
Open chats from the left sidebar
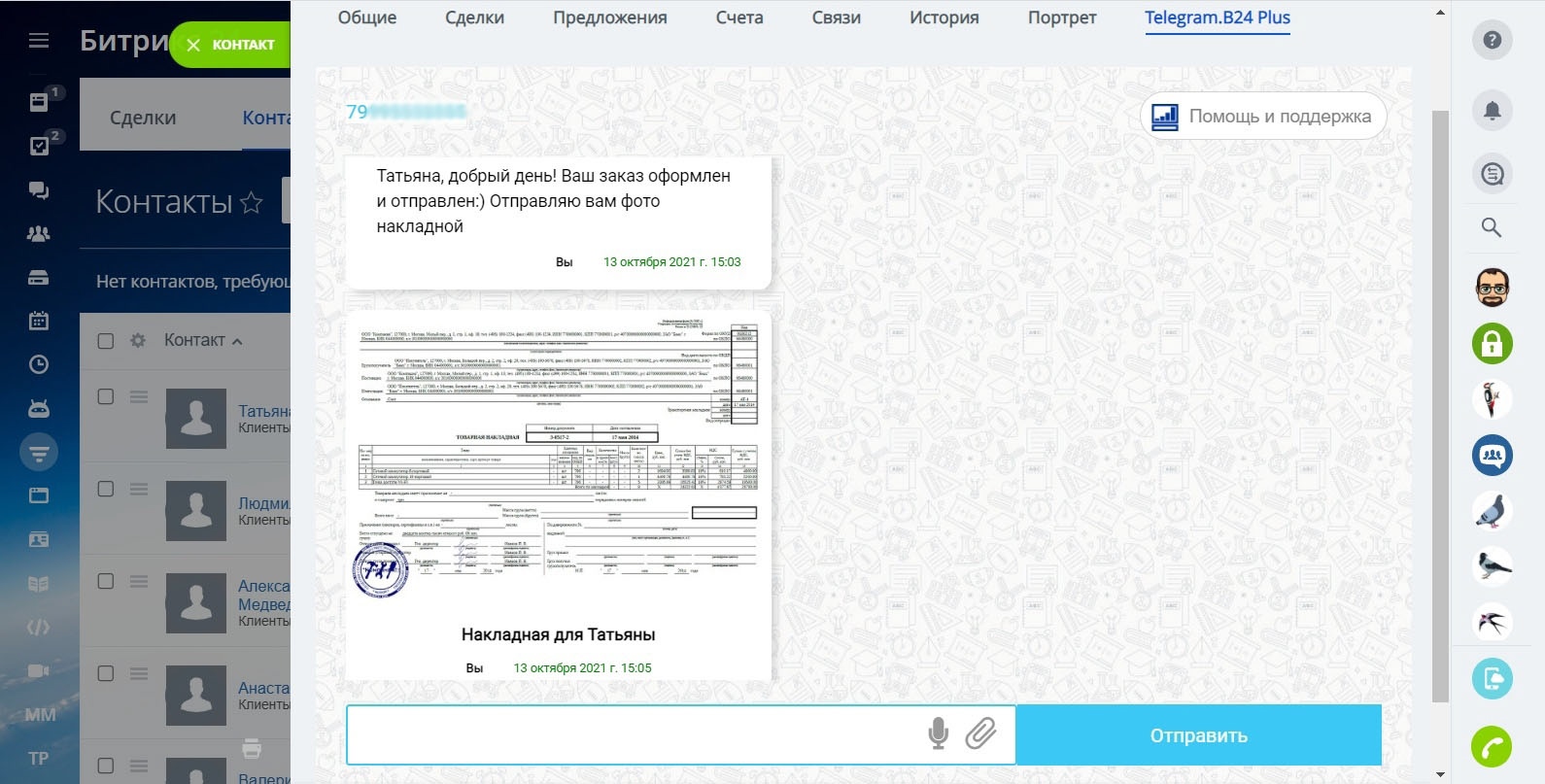tap(39, 189)
